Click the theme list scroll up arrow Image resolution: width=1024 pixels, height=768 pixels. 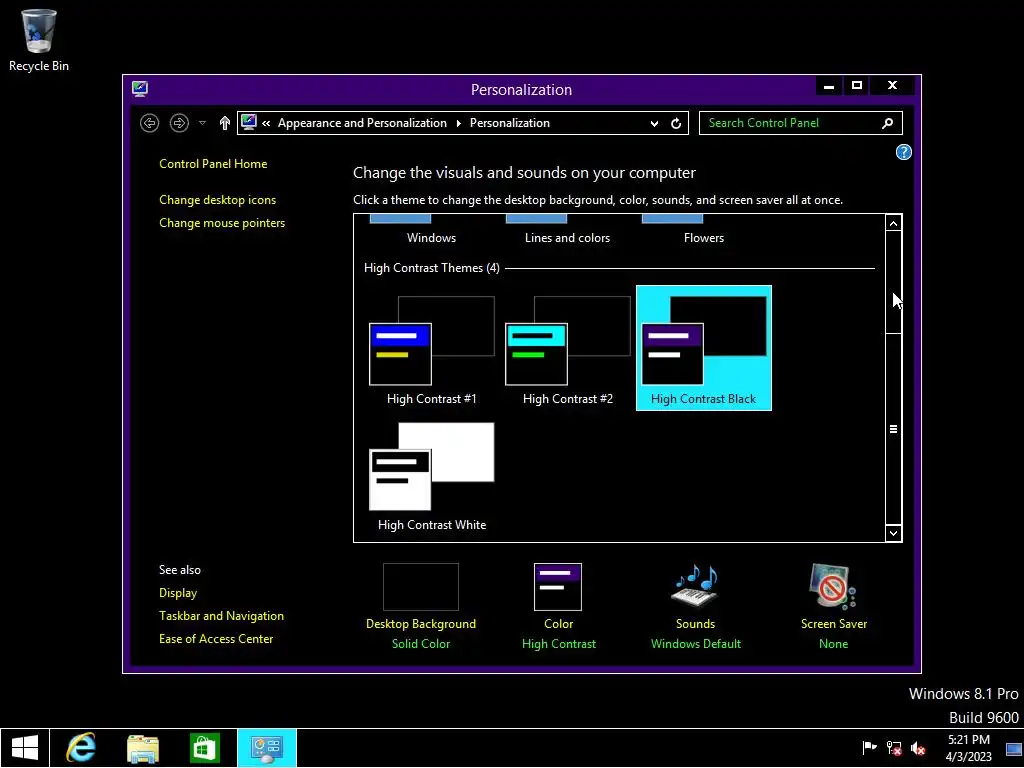pos(893,223)
